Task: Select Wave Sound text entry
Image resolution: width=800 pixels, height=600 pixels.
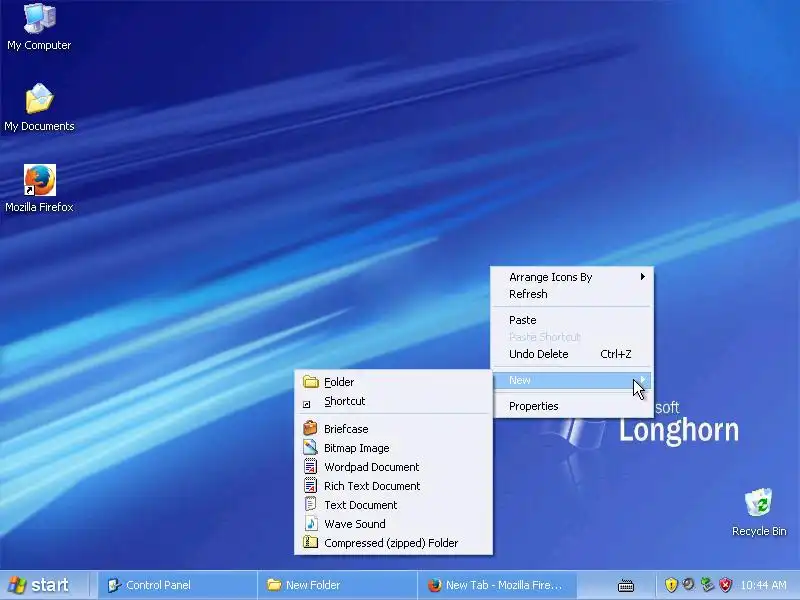Action: 355,524
